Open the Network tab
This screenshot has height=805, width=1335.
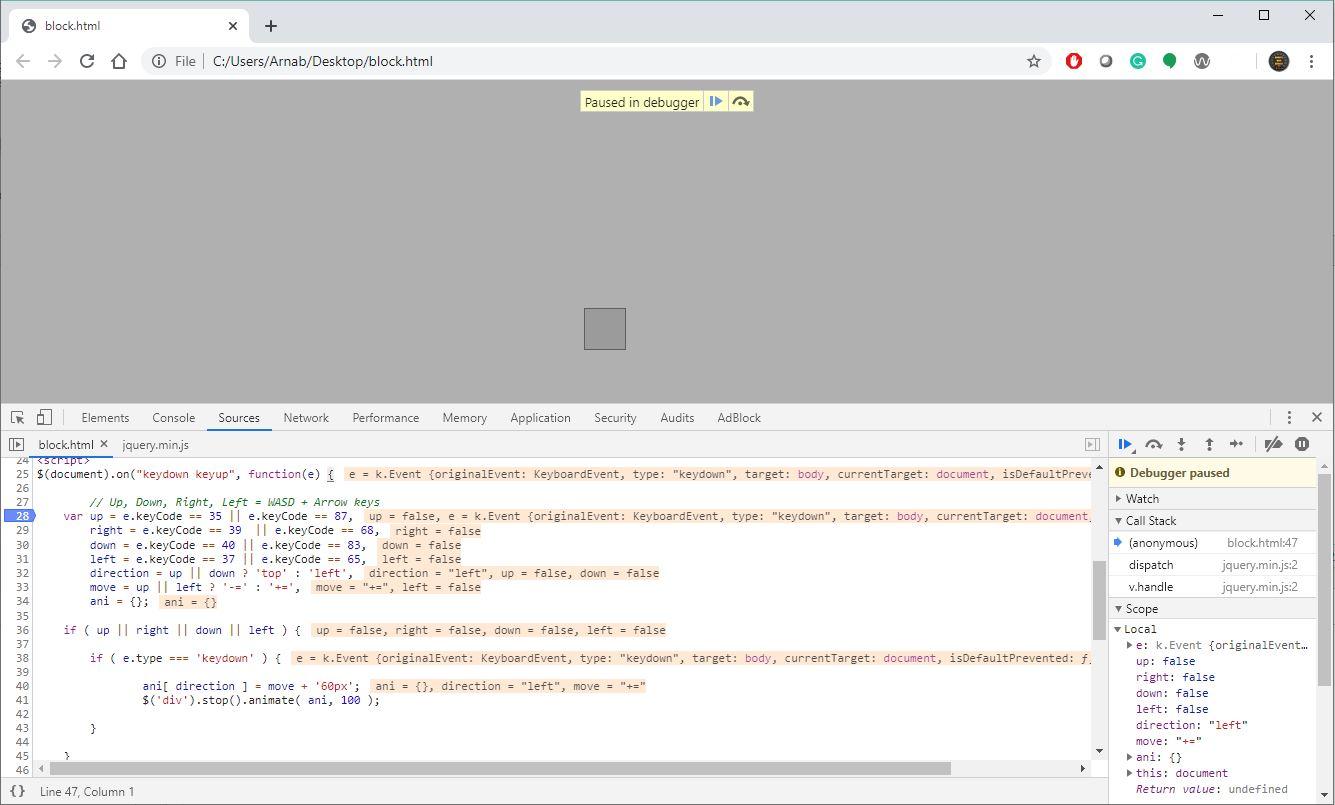306,417
